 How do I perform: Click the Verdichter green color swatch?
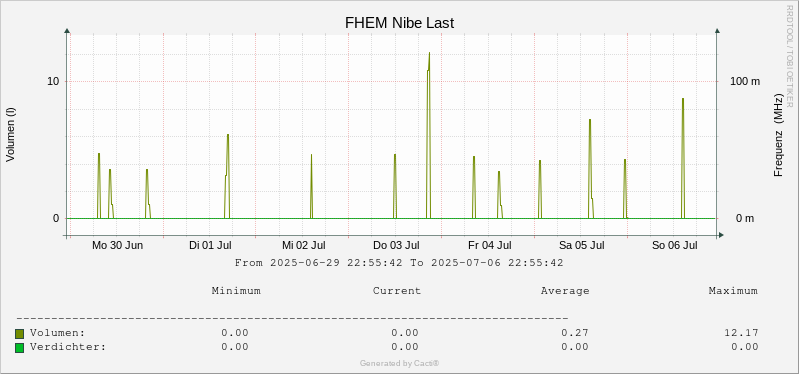(19, 348)
